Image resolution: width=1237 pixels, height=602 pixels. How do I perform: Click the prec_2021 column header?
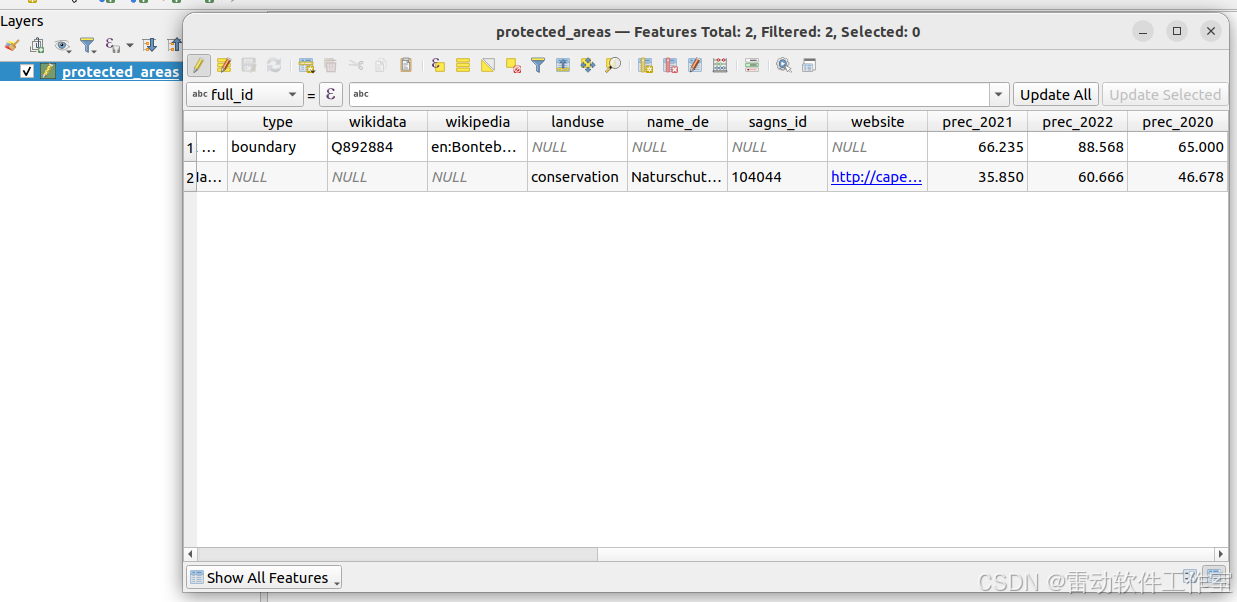978,121
